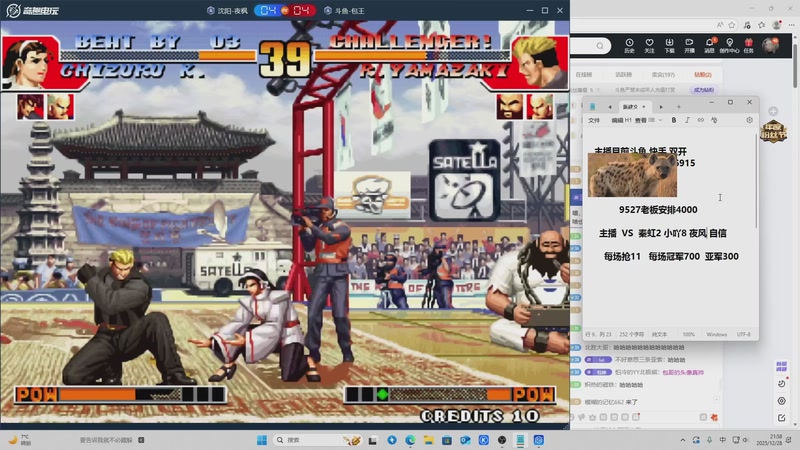Toggle the night mode moon icon in right sidebar
800x450 pixels.
(x=782, y=384)
